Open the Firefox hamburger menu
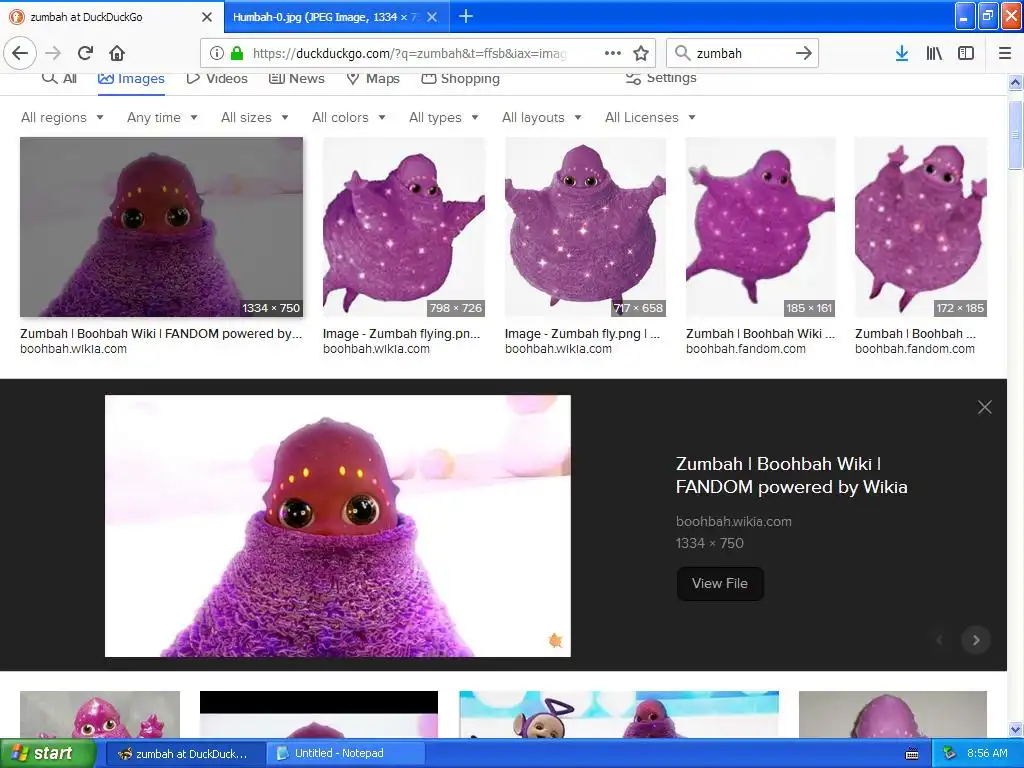The width and height of the screenshot is (1024, 768). pos(1005,53)
